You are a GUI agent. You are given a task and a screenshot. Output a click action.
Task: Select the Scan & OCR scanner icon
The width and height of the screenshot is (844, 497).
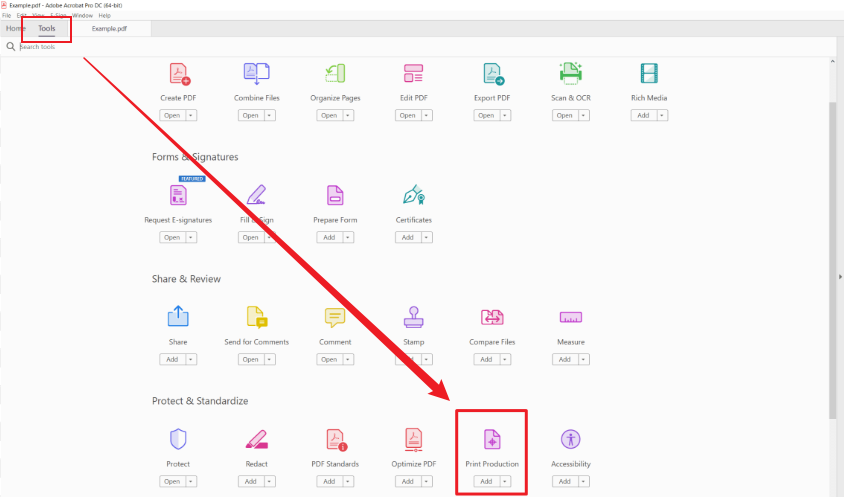[571, 73]
